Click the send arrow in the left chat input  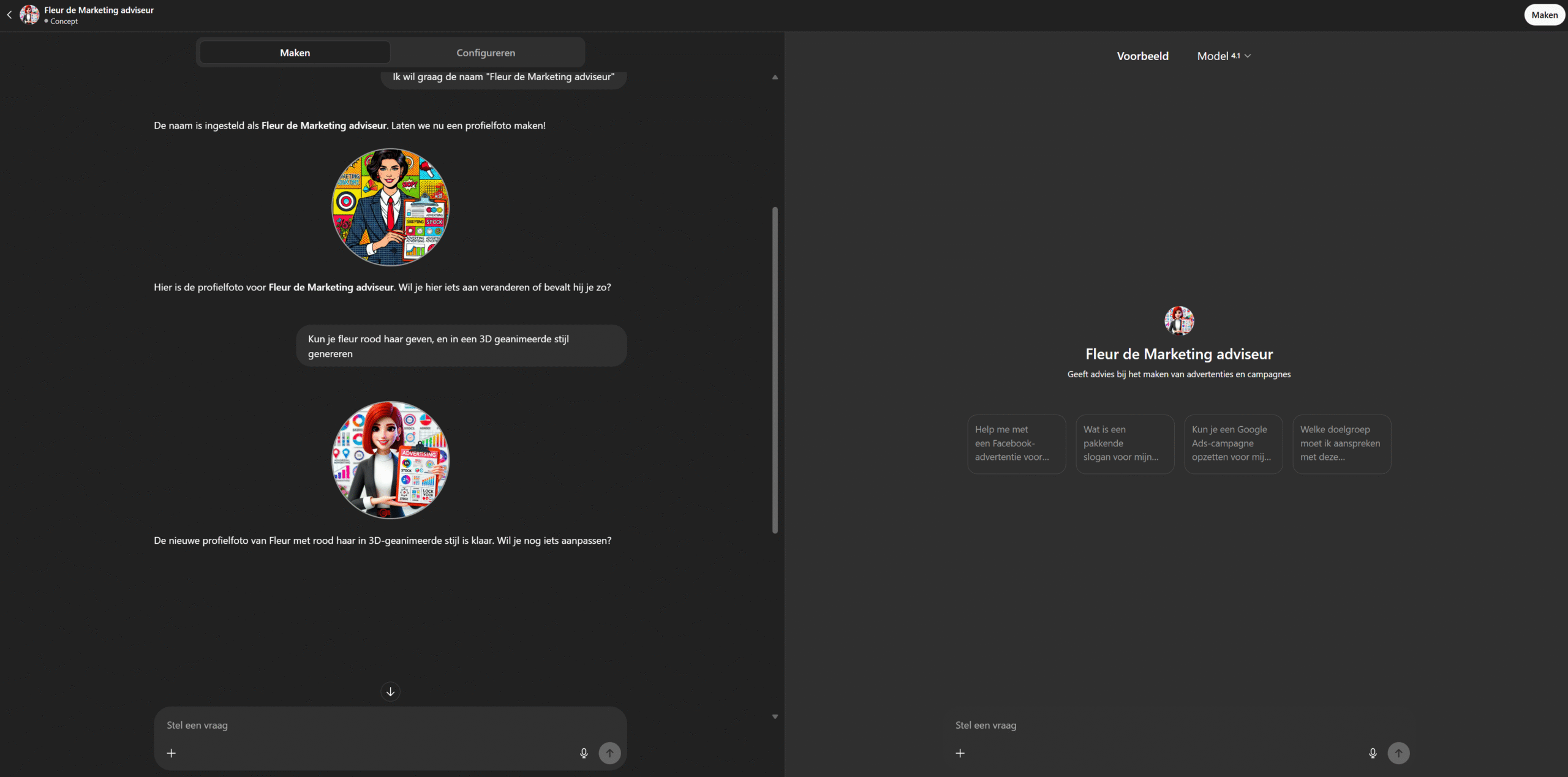[609, 753]
